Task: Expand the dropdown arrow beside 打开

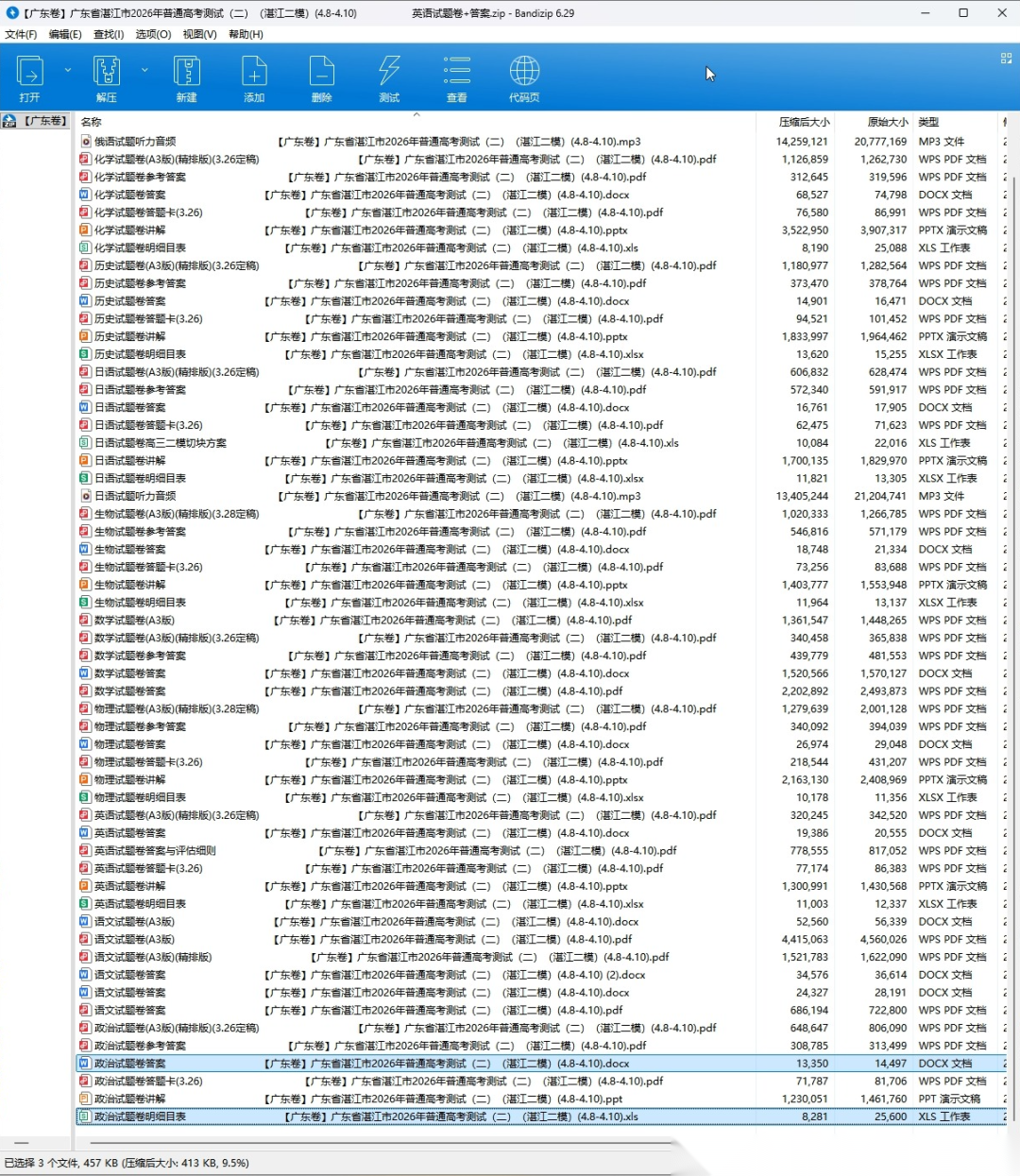Action: [68, 70]
